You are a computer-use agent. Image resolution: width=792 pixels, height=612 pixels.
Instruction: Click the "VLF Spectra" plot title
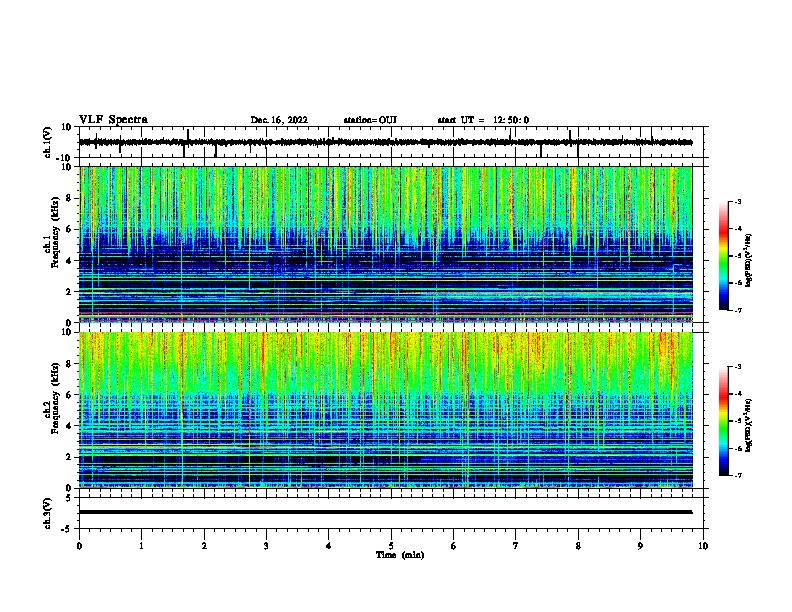coord(113,120)
